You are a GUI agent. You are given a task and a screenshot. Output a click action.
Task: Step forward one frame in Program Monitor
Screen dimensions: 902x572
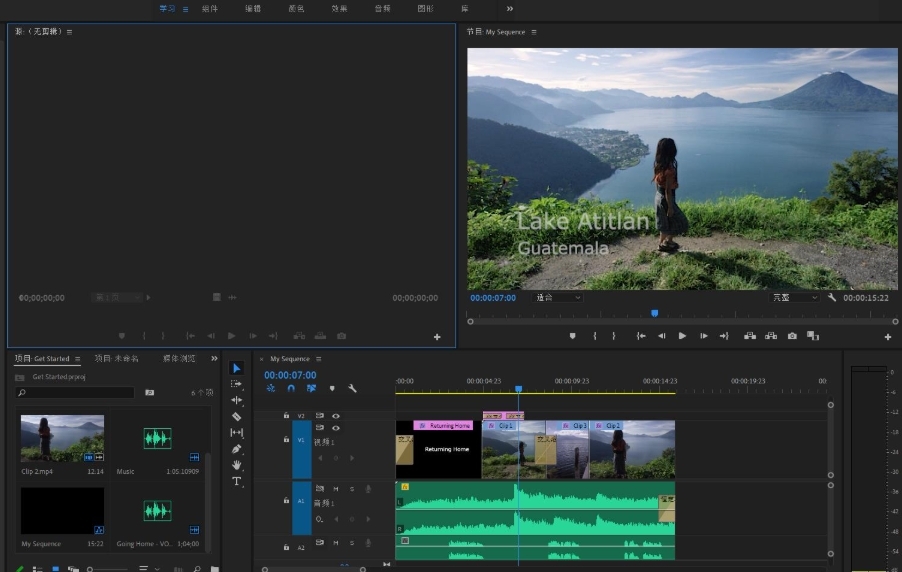pyautogui.click(x=703, y=336)
